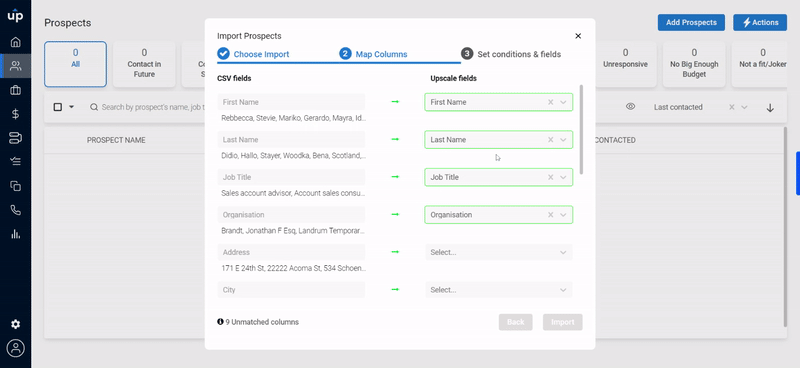Image resolution: width=800 pixels, height=368 pixels.
Task: Click '9 Unmatched columns' text
Action: [262, 322]
